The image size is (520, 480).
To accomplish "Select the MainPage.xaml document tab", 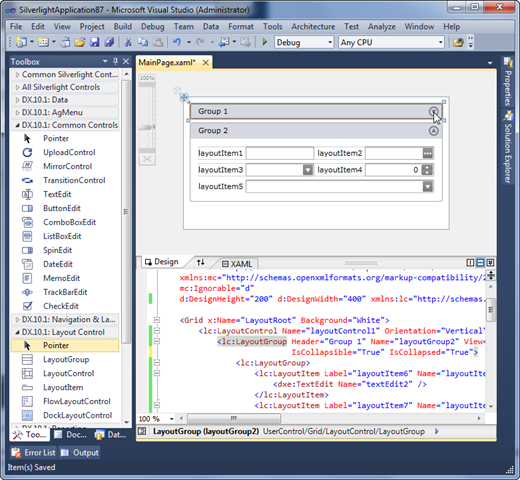I will click(x=167, y=62).
